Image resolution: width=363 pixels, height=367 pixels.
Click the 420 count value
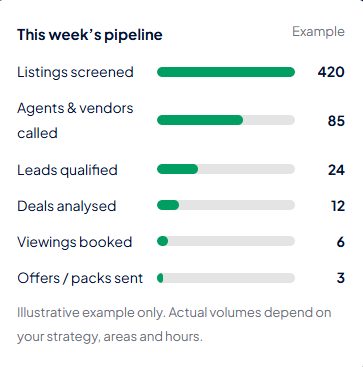point(331,72)
